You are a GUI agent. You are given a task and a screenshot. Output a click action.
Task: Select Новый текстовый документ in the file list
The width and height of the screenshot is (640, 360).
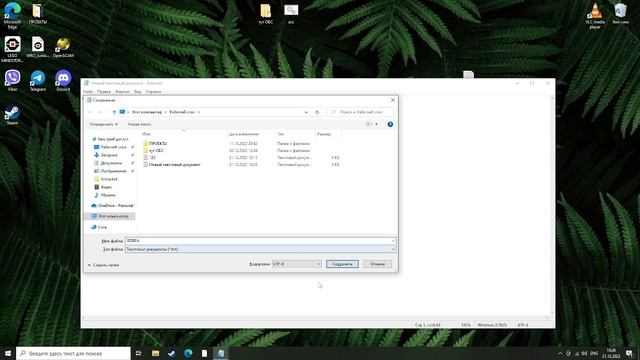pos(174,165)
